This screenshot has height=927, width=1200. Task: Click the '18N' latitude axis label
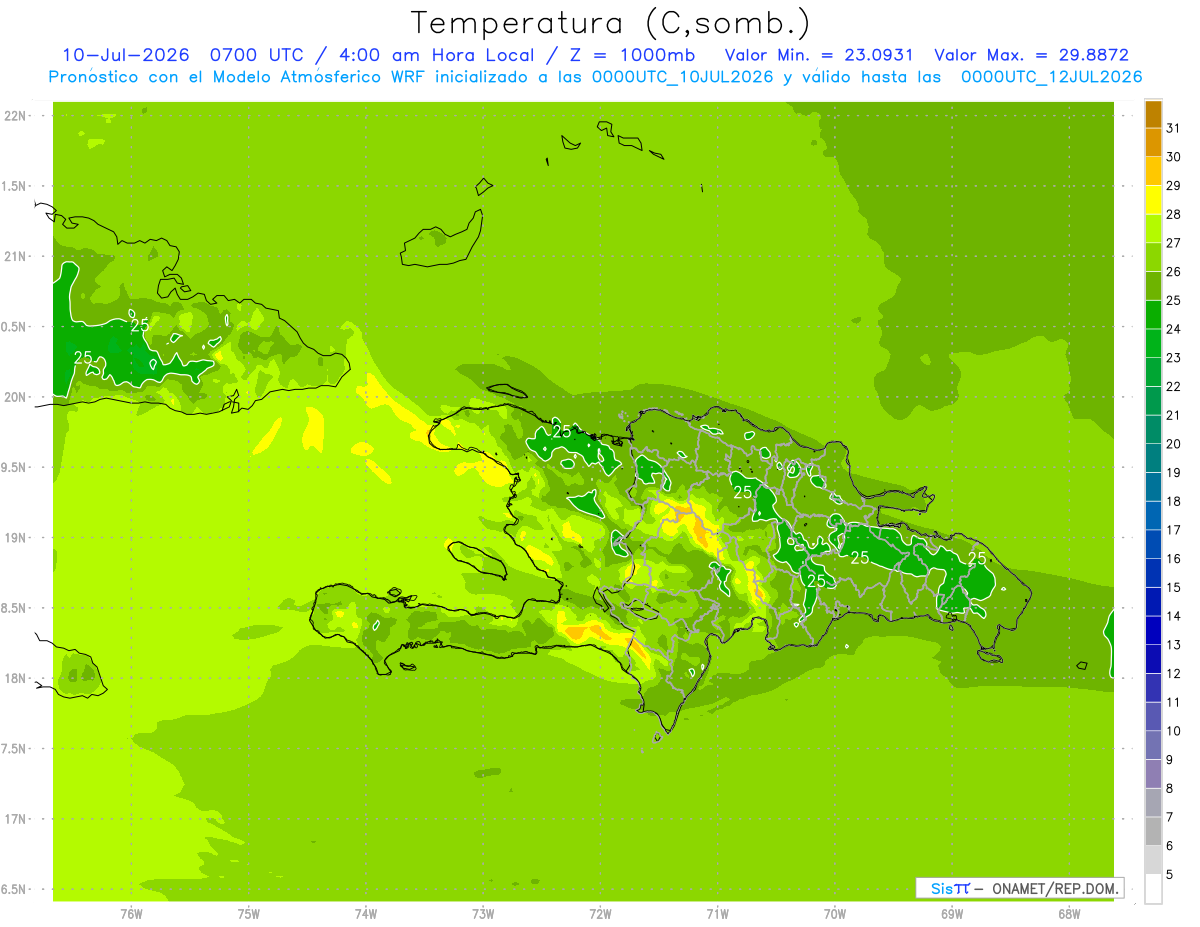coord(16,678)
